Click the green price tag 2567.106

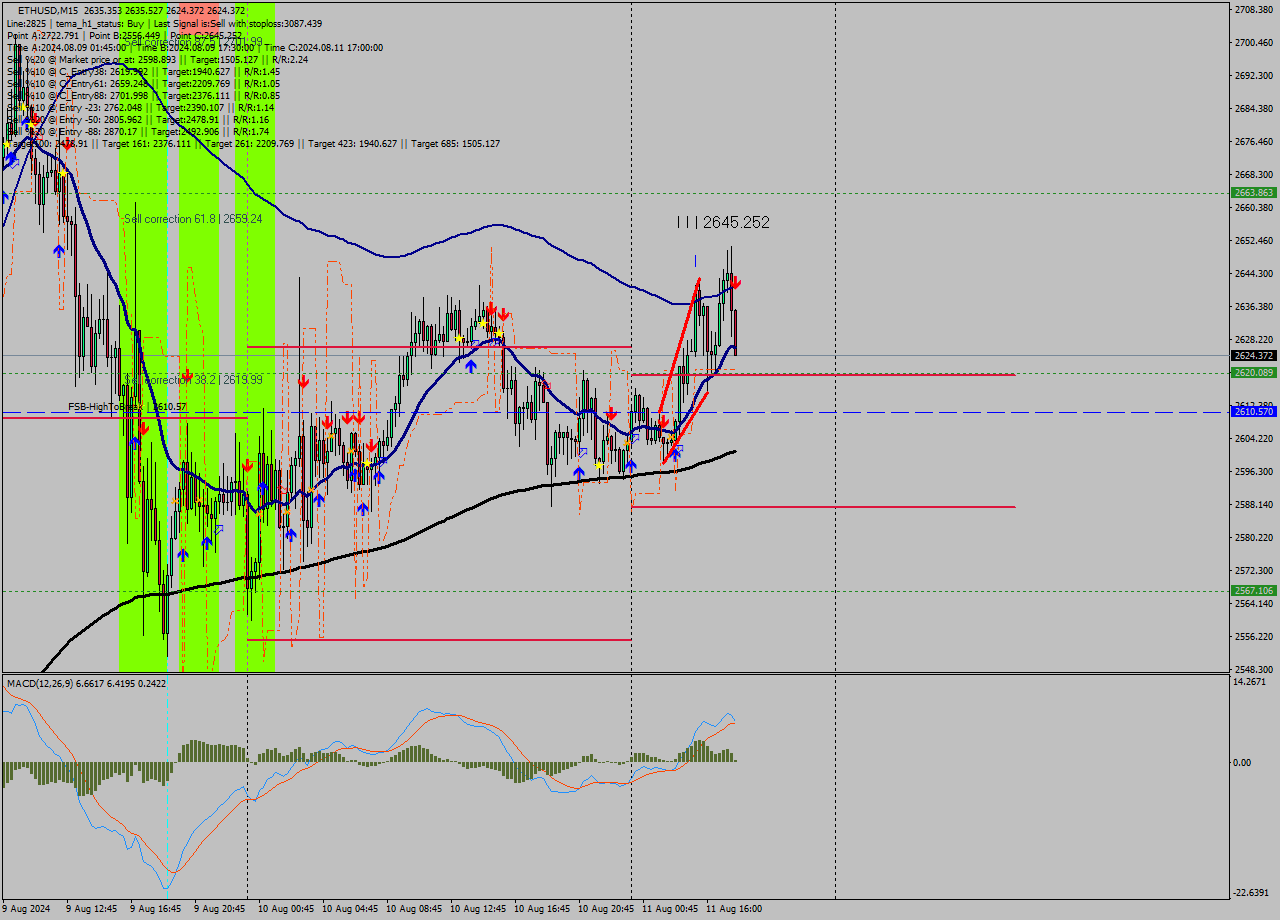coord(1253,591)
